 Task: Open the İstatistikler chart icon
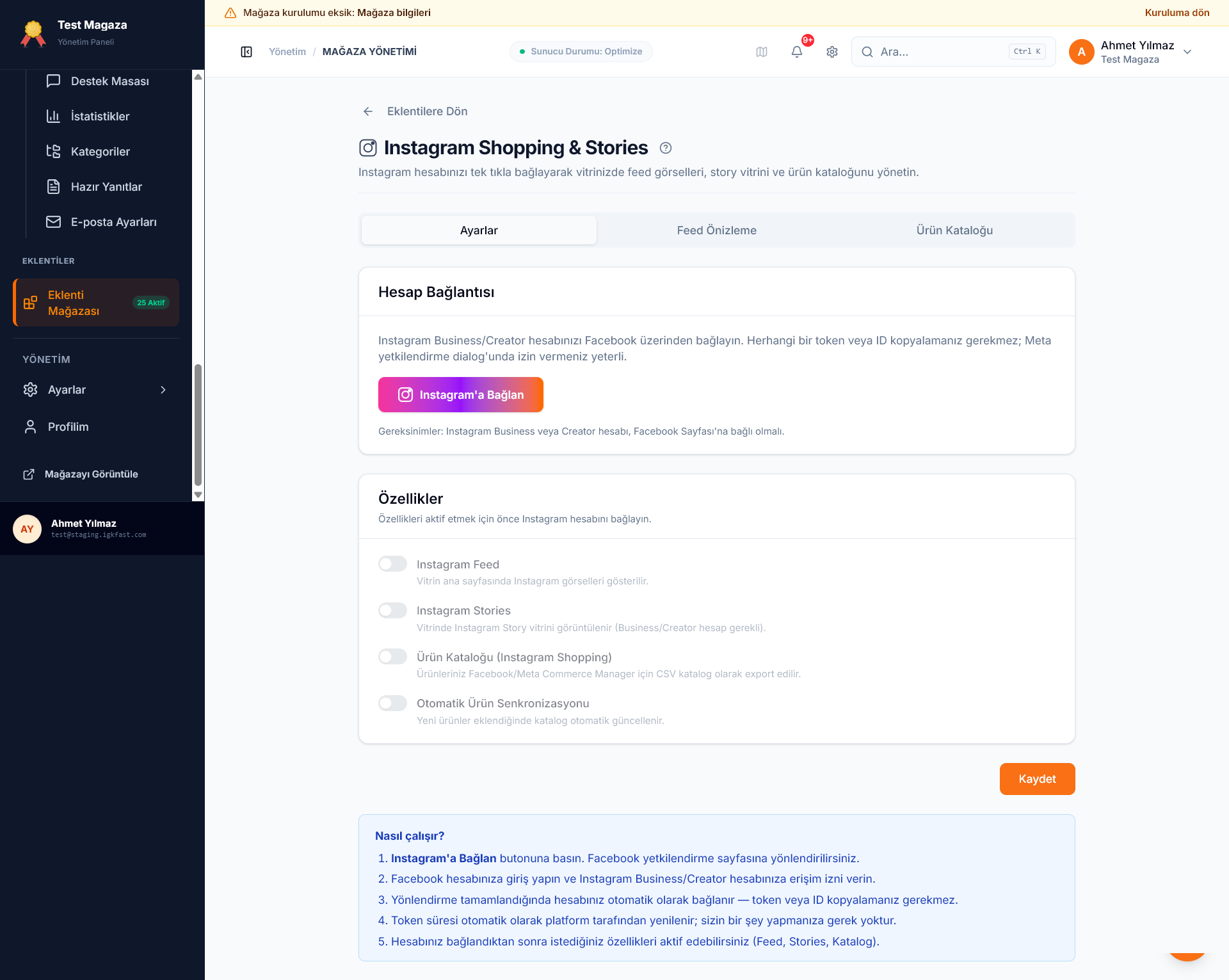[54, 116]
